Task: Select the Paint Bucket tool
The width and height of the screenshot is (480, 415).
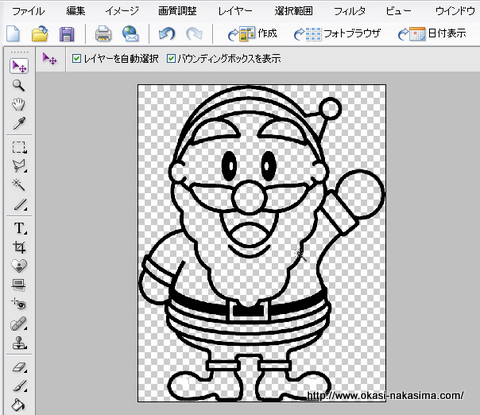Action: click(x=18, y=404)
